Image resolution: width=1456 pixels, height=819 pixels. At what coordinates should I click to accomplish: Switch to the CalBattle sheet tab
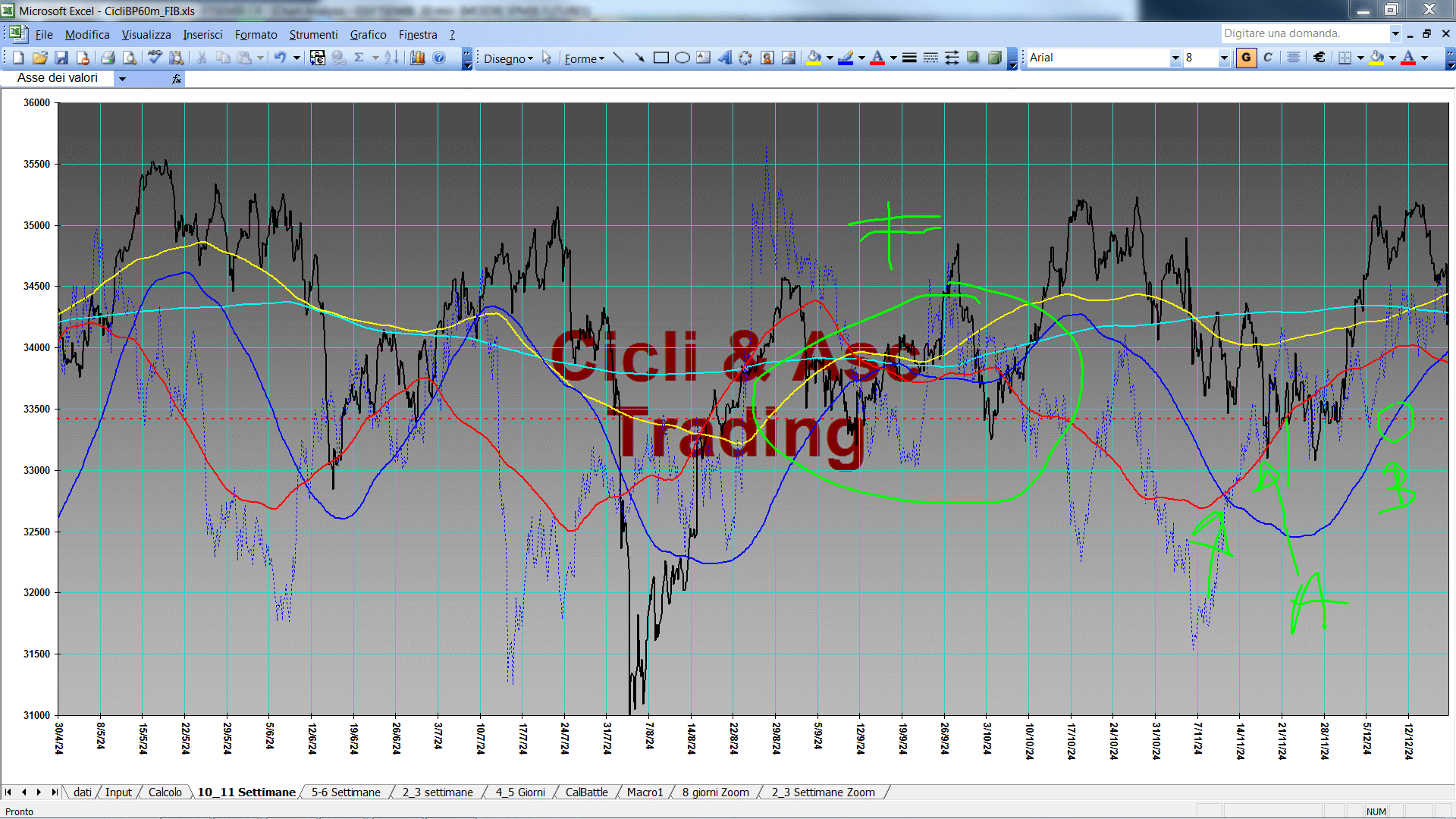tap(586, 792)
